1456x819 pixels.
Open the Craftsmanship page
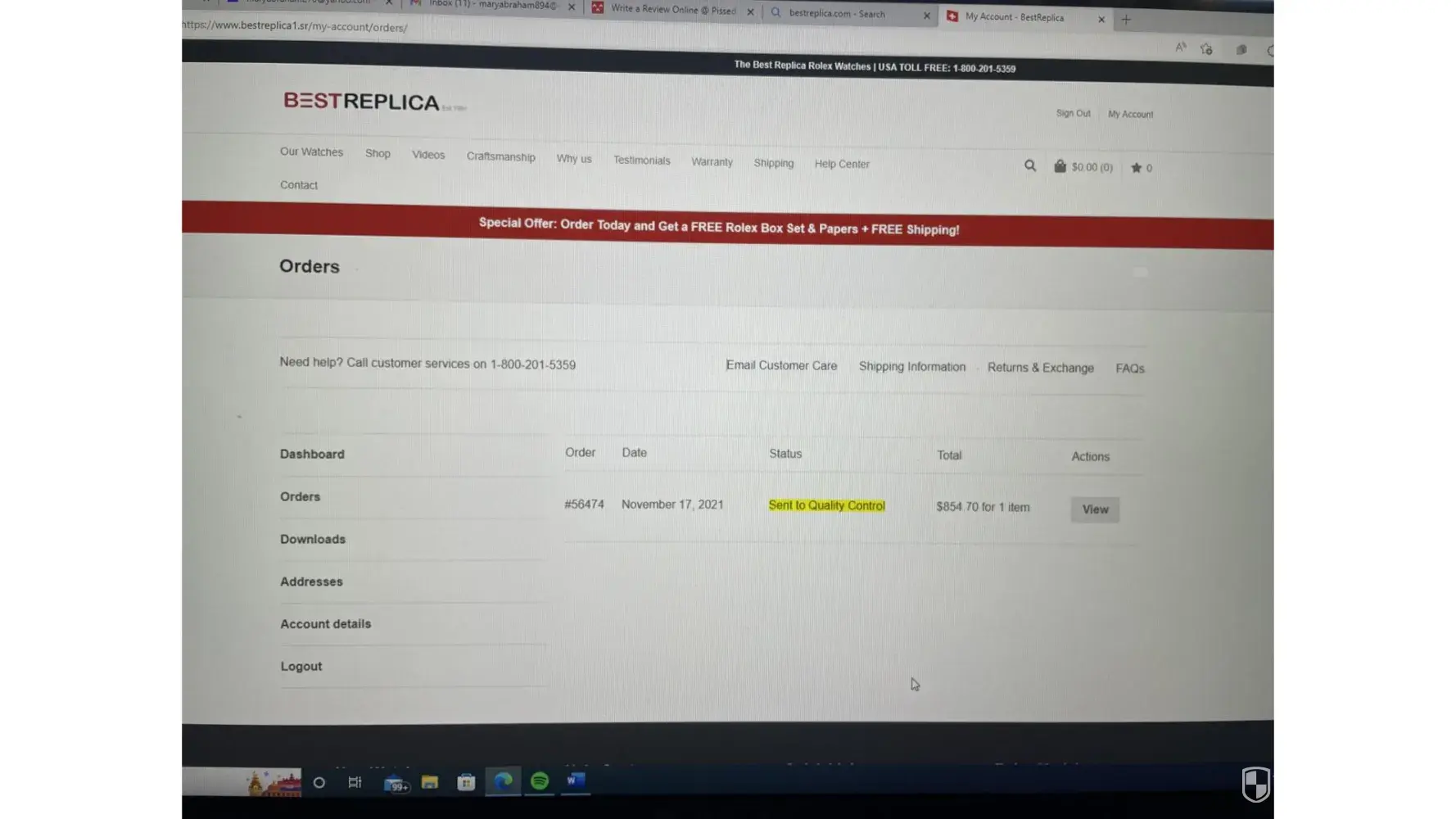(501, 156)
